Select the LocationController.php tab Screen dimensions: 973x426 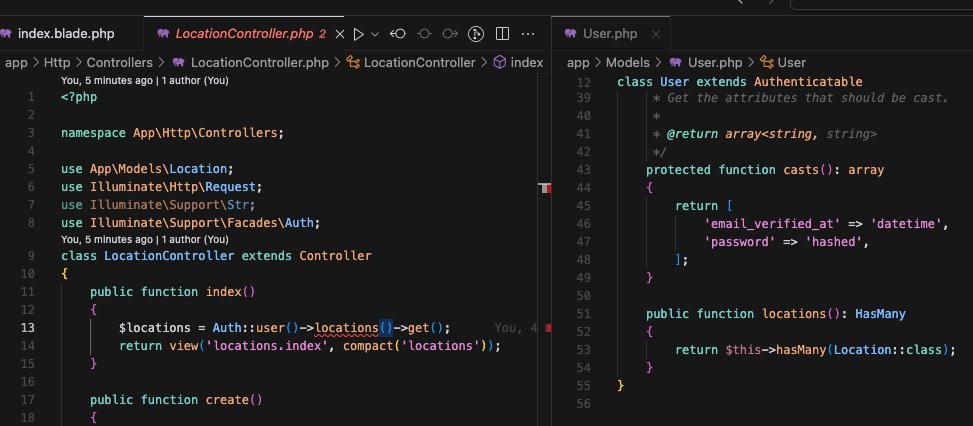point(243,34)
